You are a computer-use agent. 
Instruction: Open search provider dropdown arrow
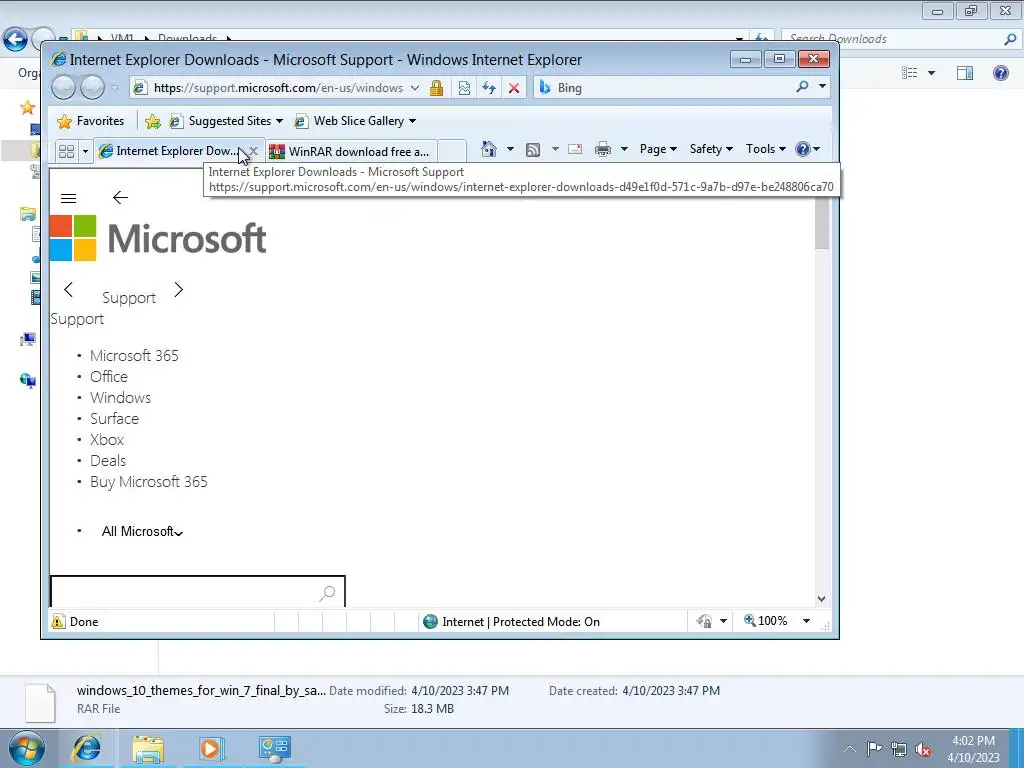(822, 87)
